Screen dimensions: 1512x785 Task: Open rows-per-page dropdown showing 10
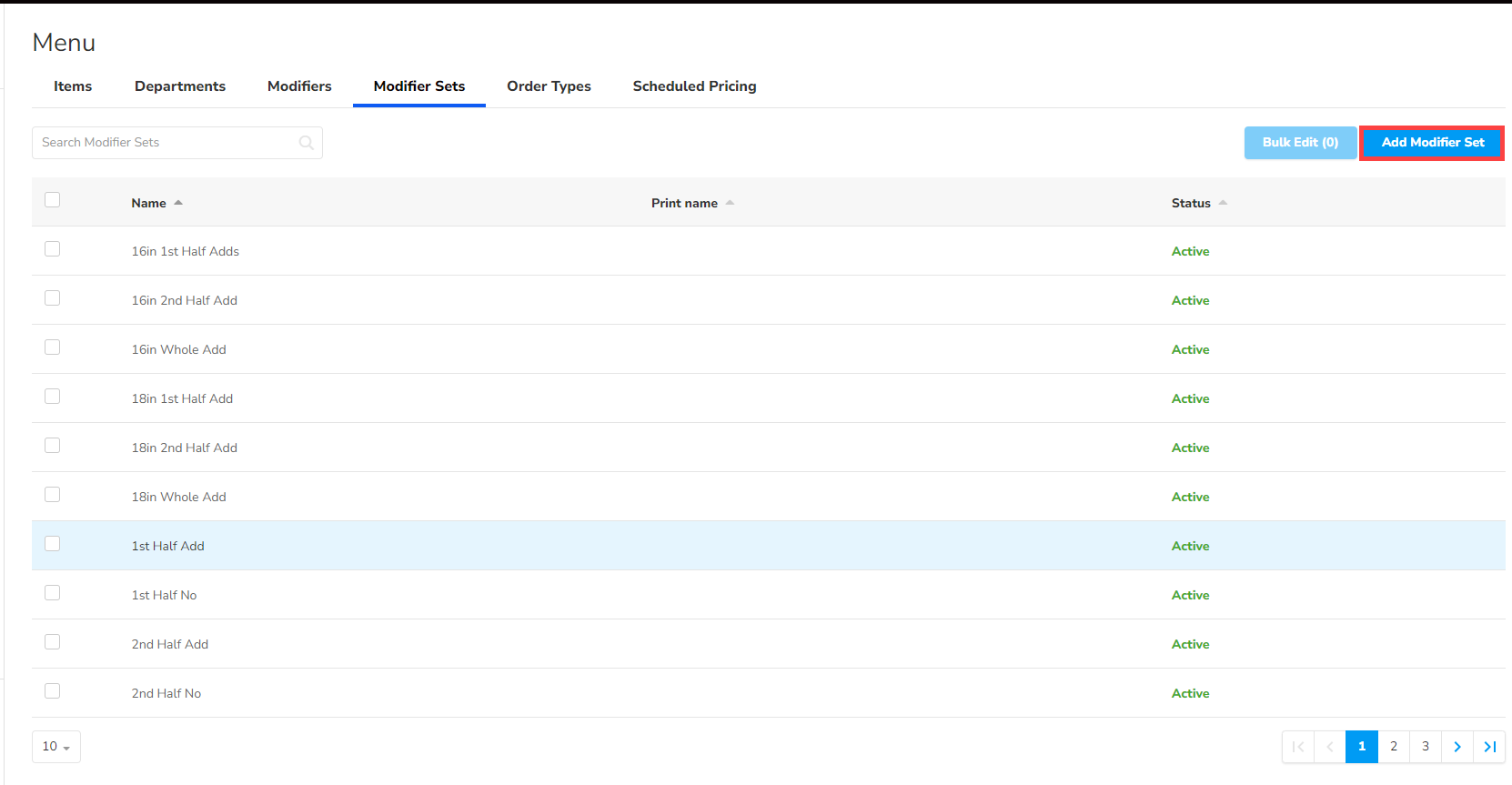pyautogui.click(x=56, y=747)
